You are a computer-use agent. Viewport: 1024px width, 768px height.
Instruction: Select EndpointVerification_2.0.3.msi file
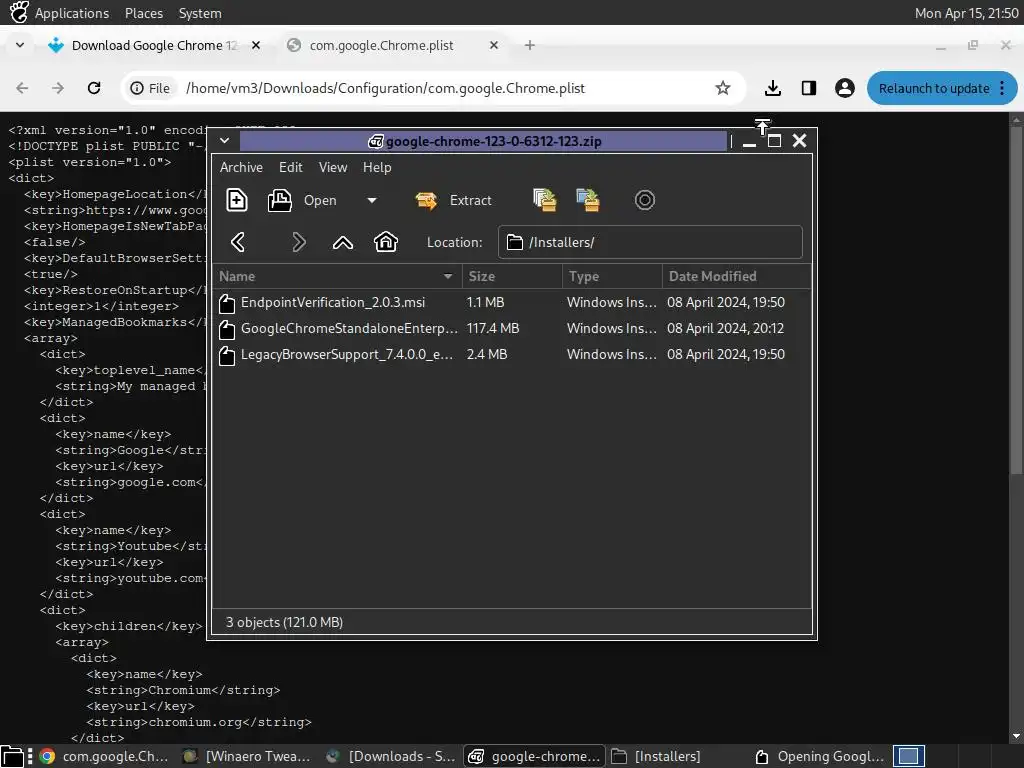coord(512,302)
